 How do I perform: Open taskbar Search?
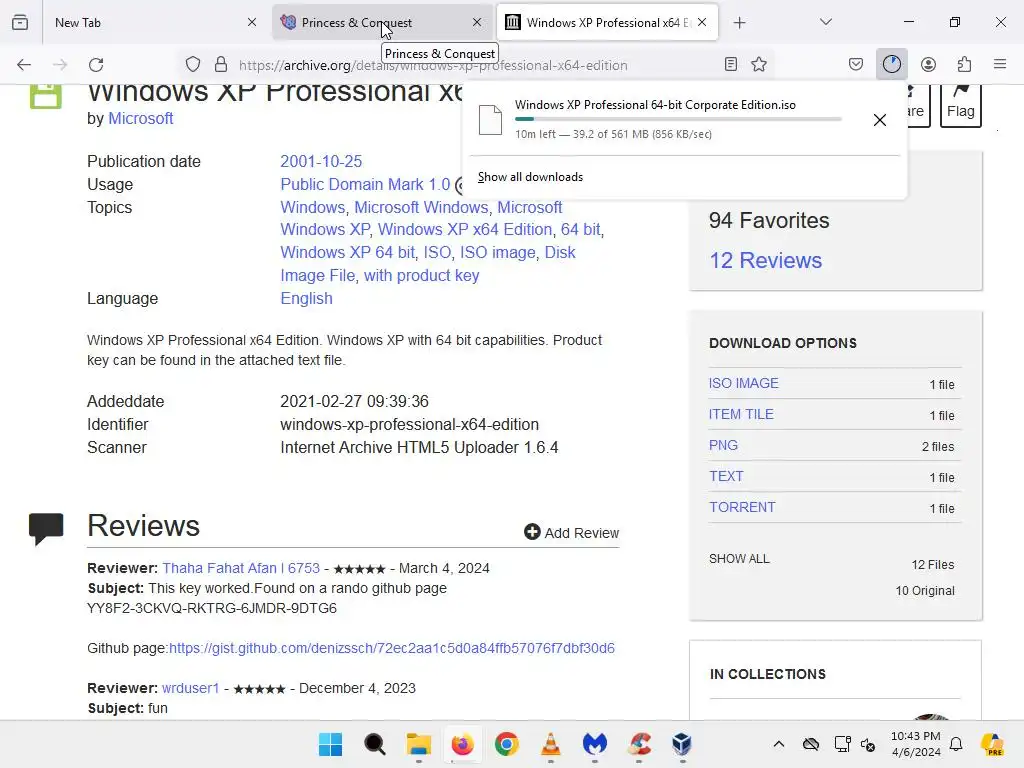tap(375, 744)
